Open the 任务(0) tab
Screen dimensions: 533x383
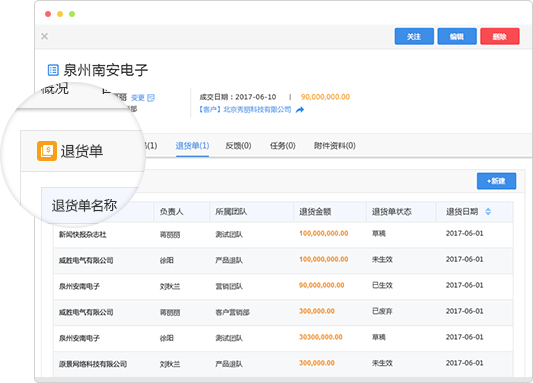point(282,146)
